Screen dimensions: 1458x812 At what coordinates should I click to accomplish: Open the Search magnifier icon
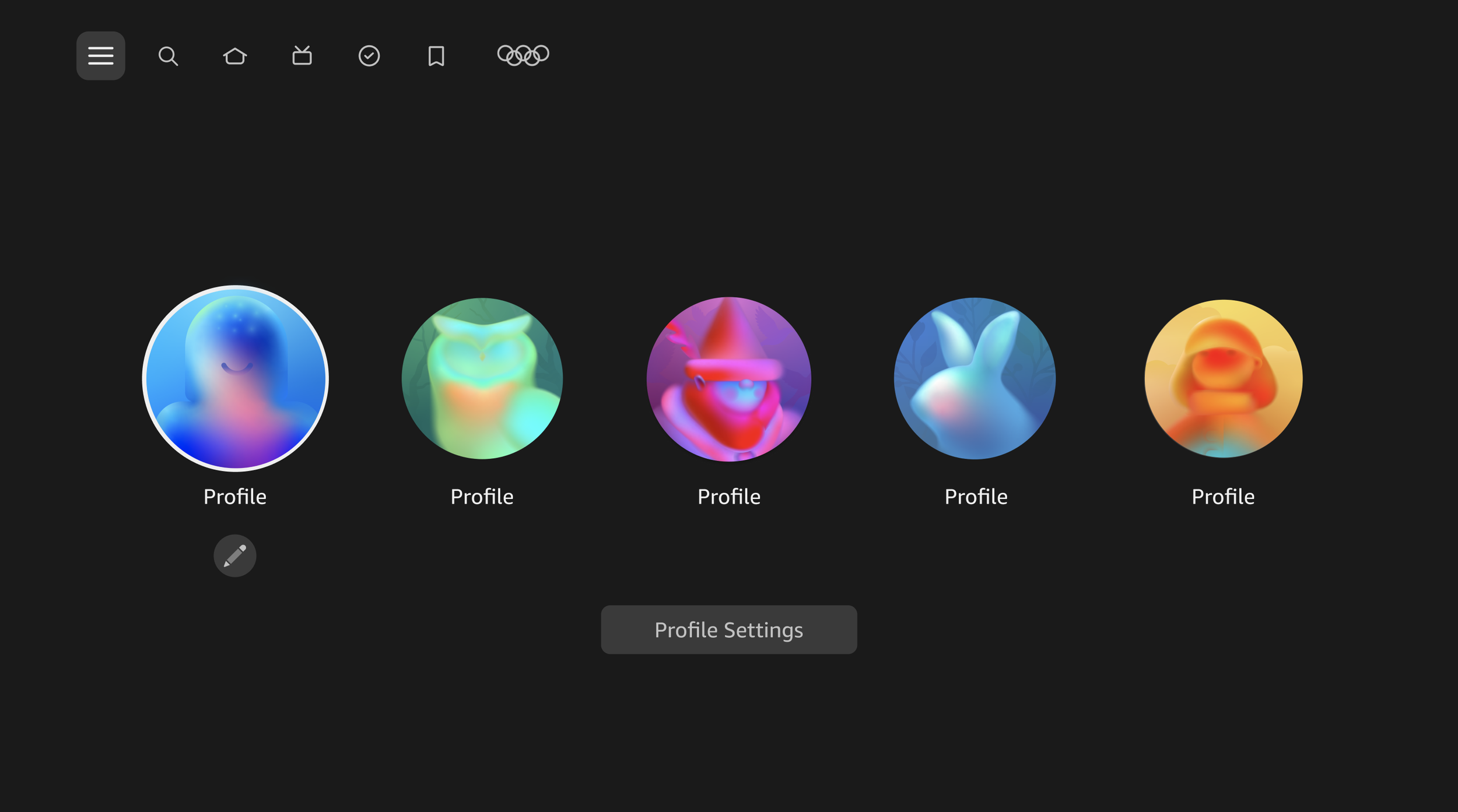[x=168, y=56]
